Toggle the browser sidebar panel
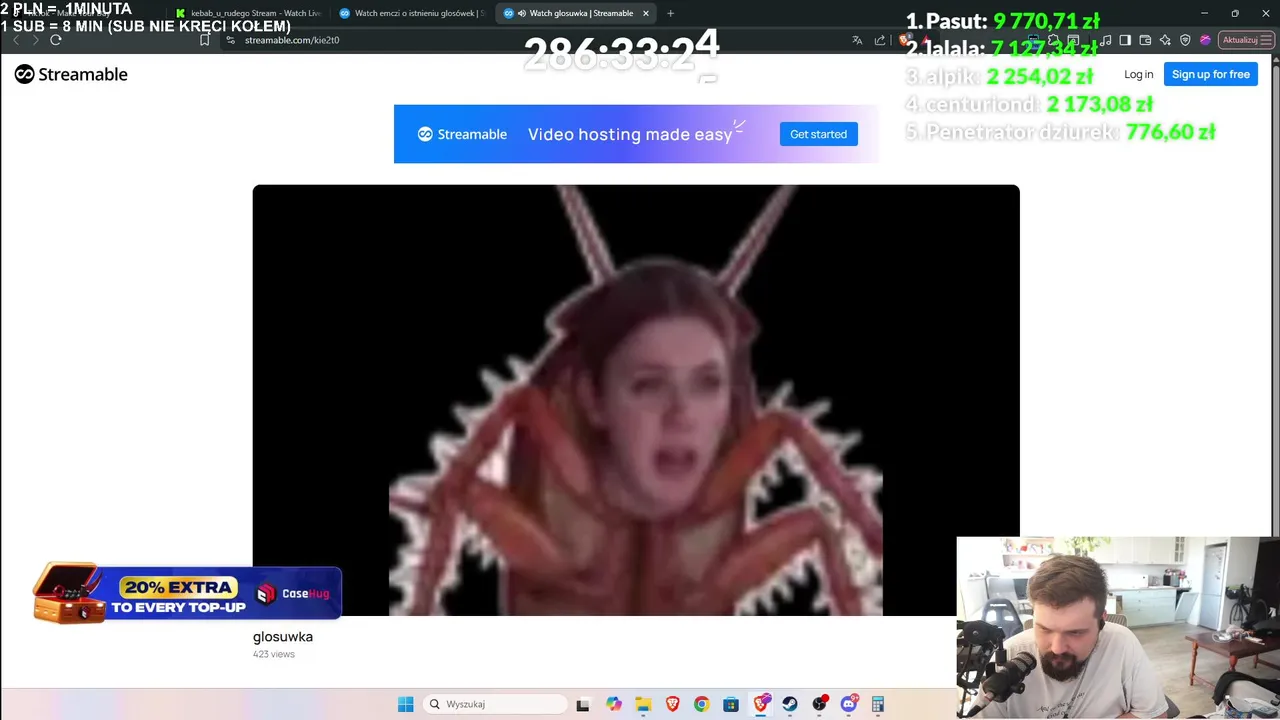1280x720 pixels. pyautogui.click(x=1125, y=40)
